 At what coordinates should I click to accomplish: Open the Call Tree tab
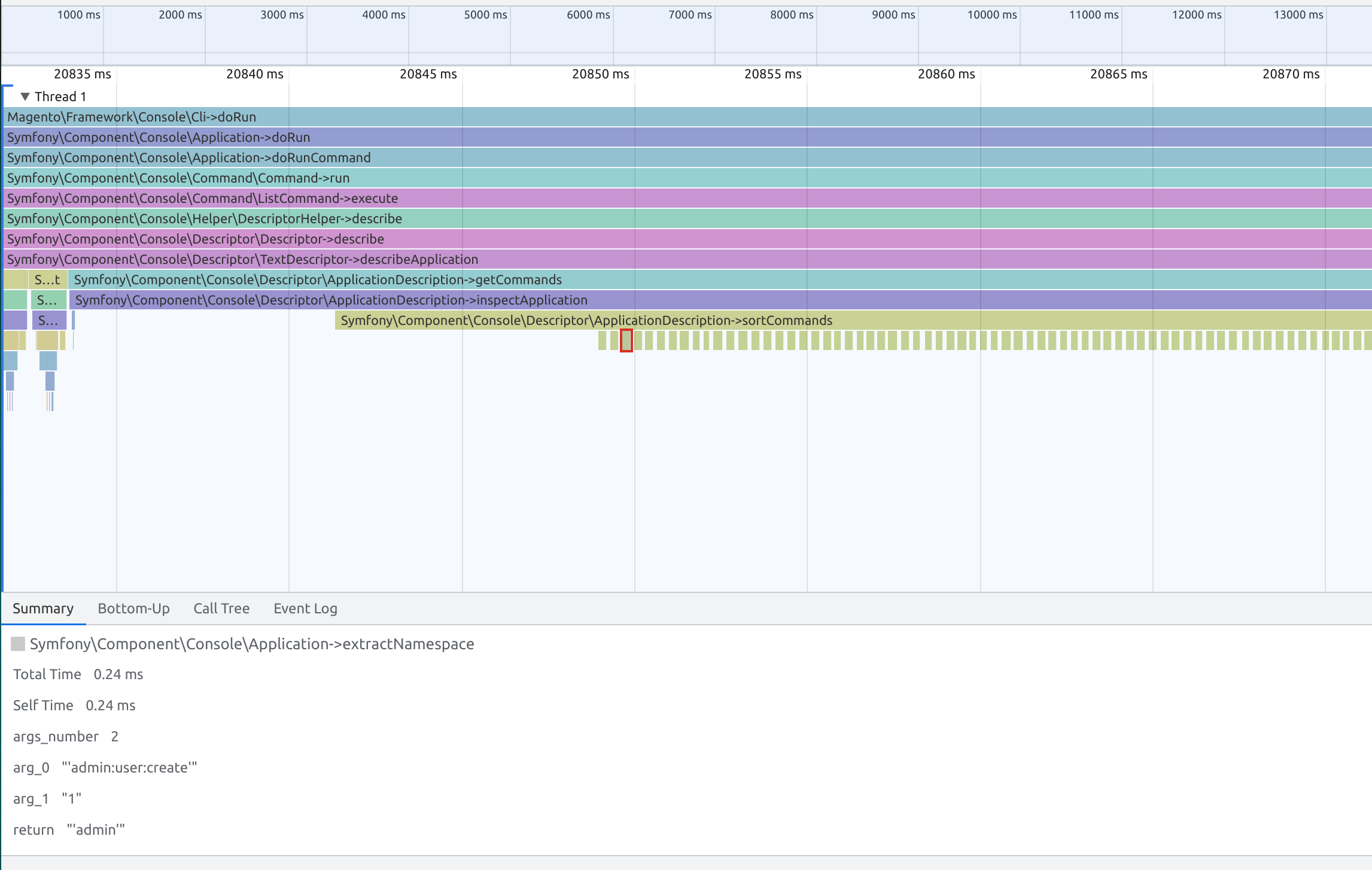[x=221, y=609]
